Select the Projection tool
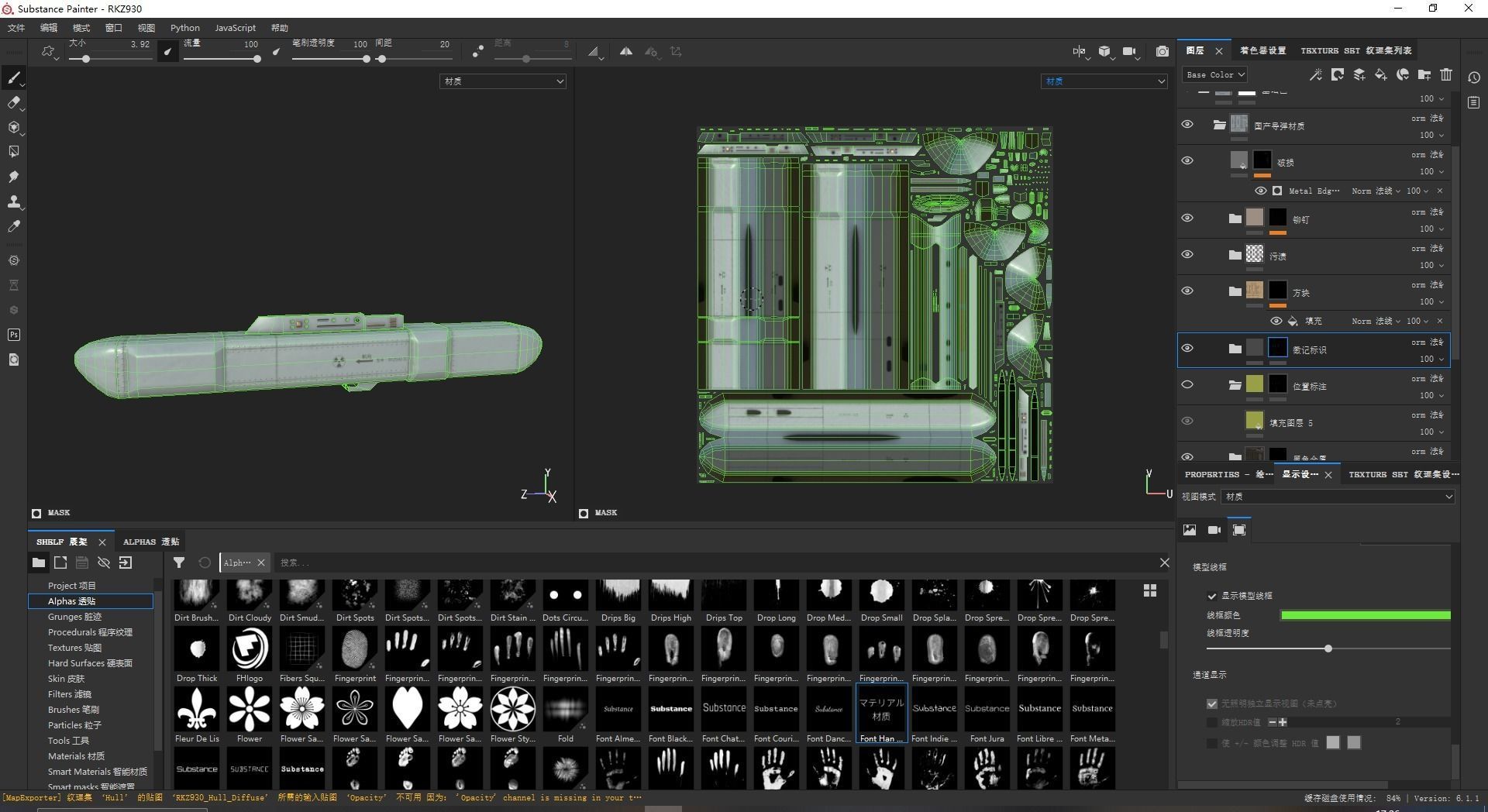Viewport: 1488px width, 812px height. coord(14,127)
